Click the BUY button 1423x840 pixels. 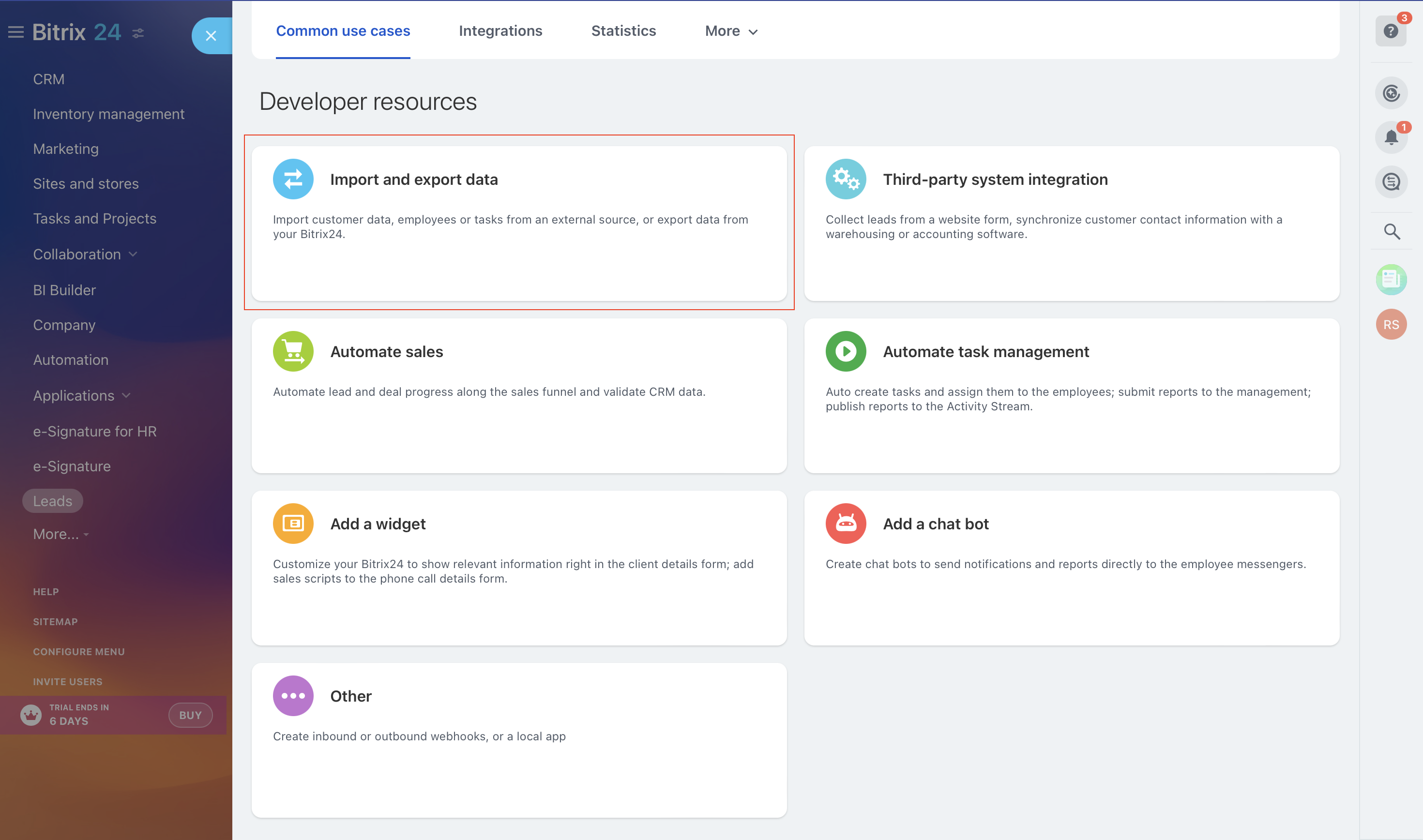point(190,715)
